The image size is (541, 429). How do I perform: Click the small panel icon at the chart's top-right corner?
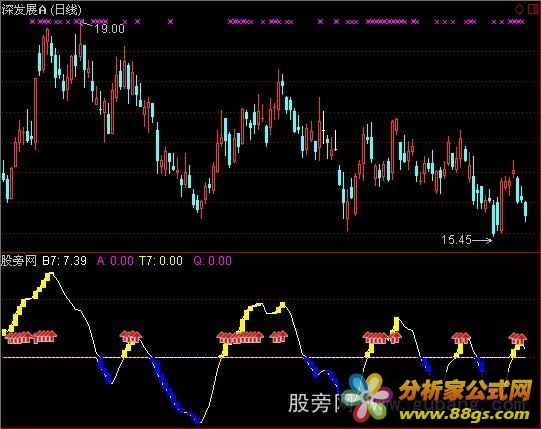click(533, 9)
